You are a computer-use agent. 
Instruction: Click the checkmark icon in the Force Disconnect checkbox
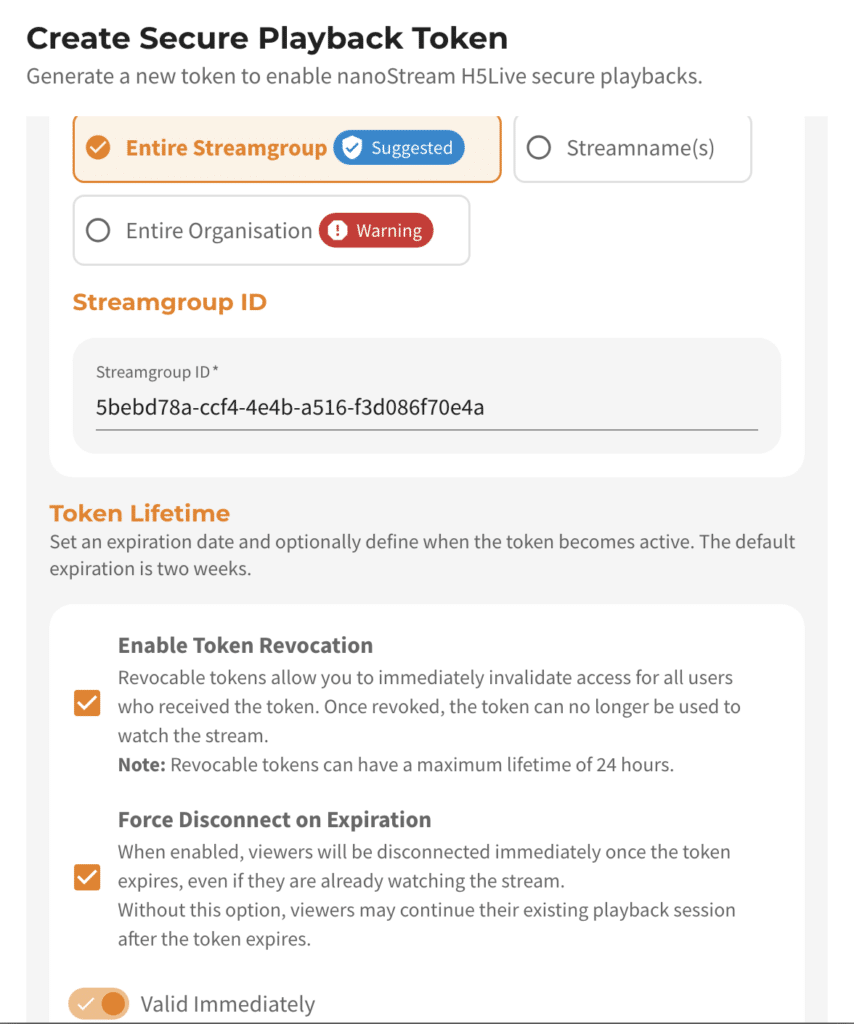coord(87,877)
